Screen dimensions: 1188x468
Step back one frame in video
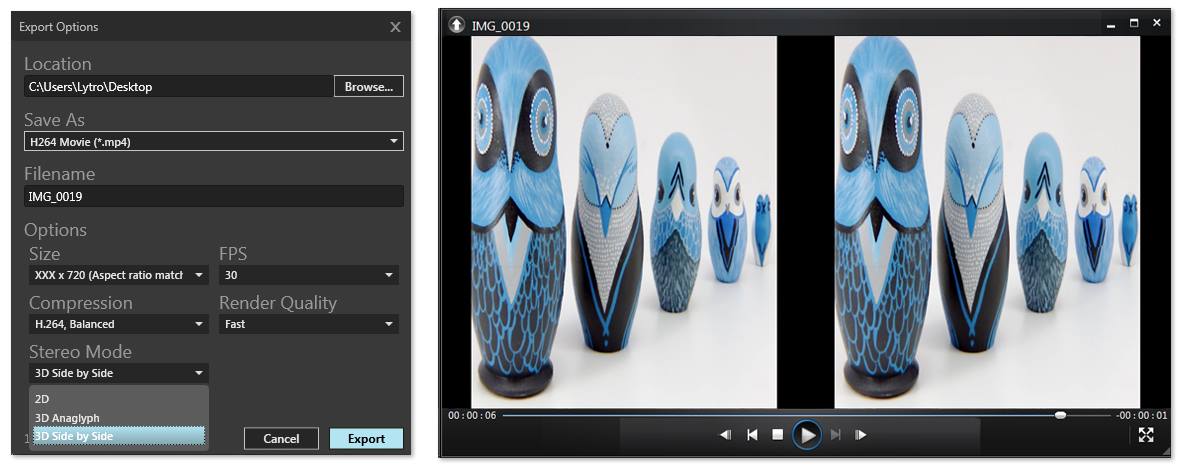(726, 435)
